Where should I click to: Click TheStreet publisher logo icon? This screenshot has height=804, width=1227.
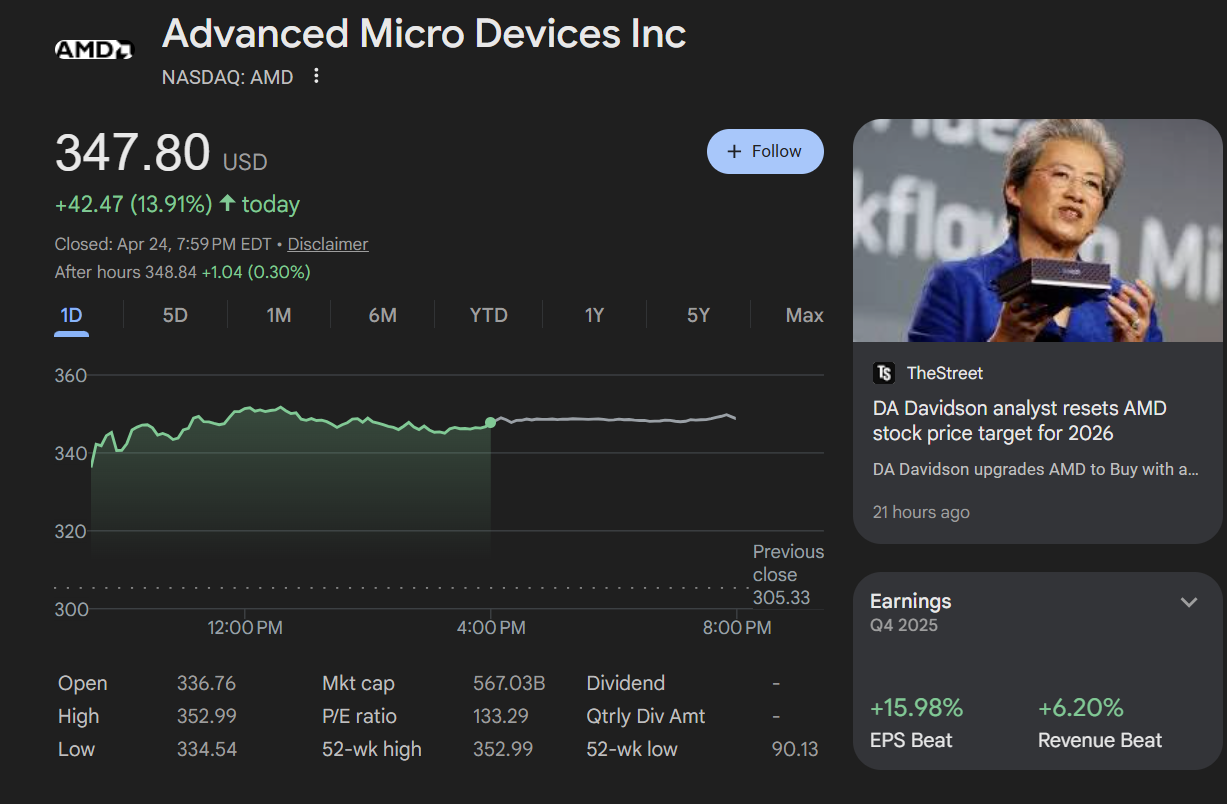(884, 373)
